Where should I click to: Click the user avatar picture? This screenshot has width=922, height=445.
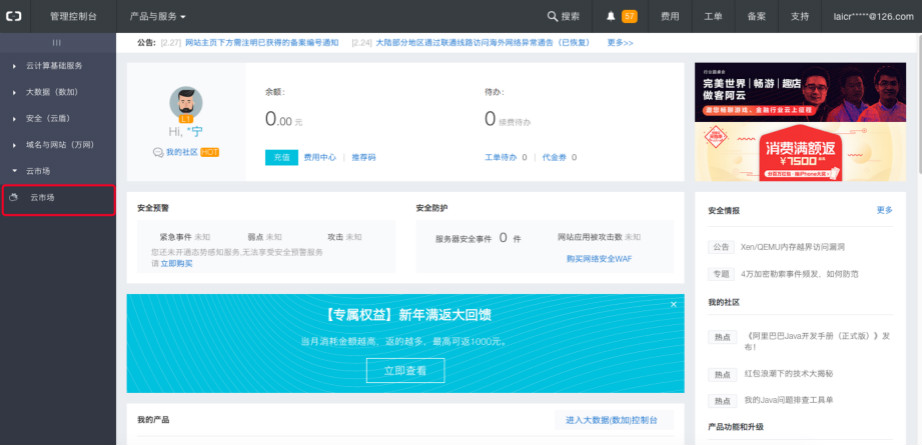186,103
